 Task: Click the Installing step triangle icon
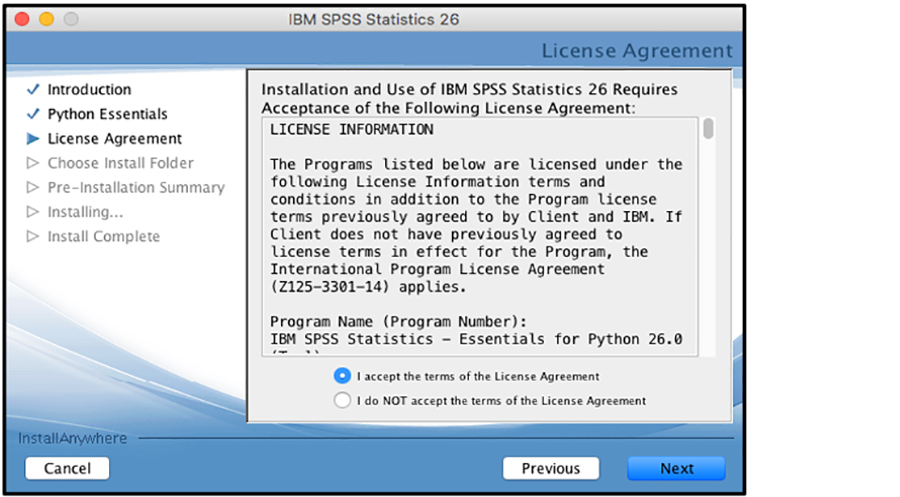(33, 212)
